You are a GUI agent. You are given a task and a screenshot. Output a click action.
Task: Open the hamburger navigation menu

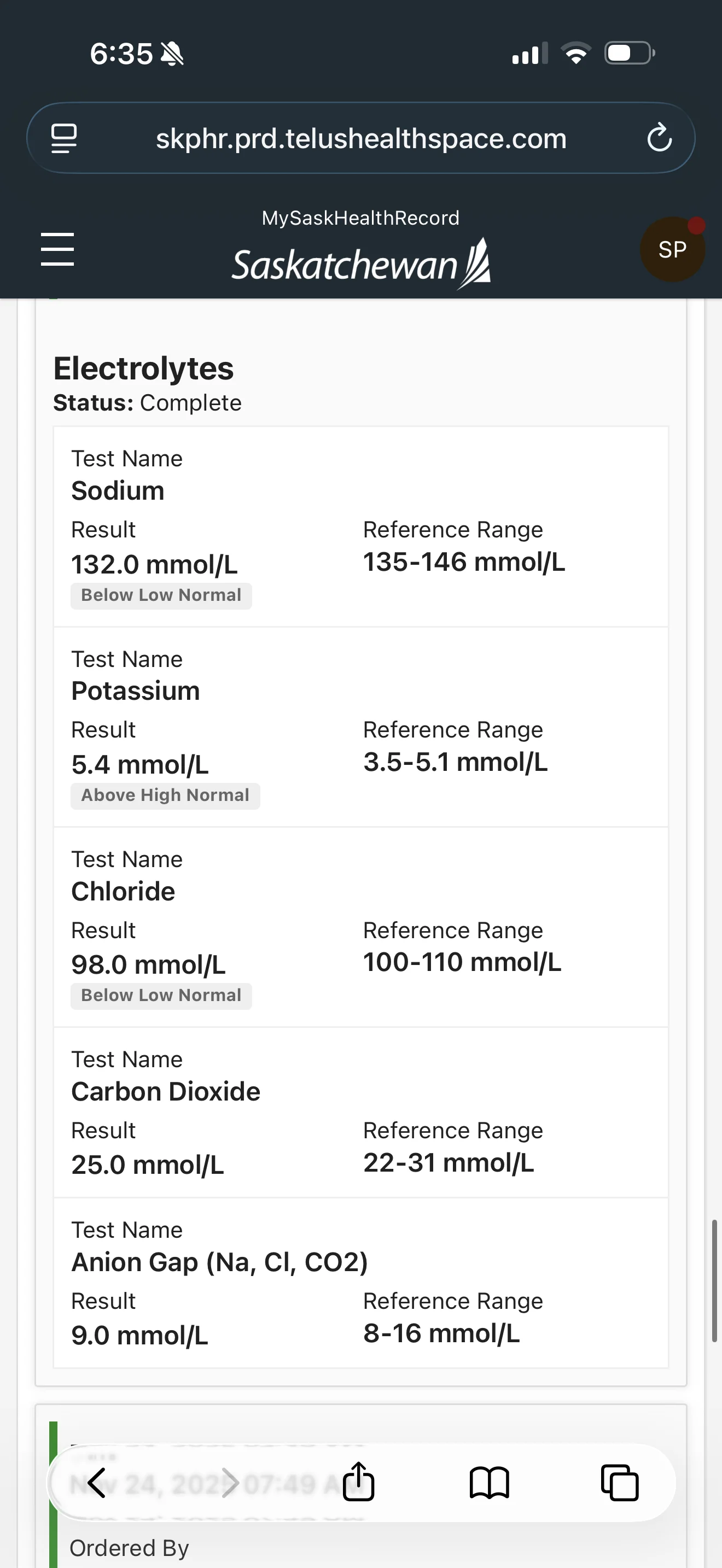pos(57,249)
